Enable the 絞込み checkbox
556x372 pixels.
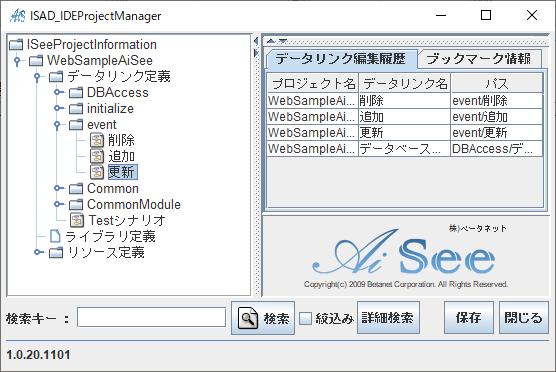(x=305, y=318)
